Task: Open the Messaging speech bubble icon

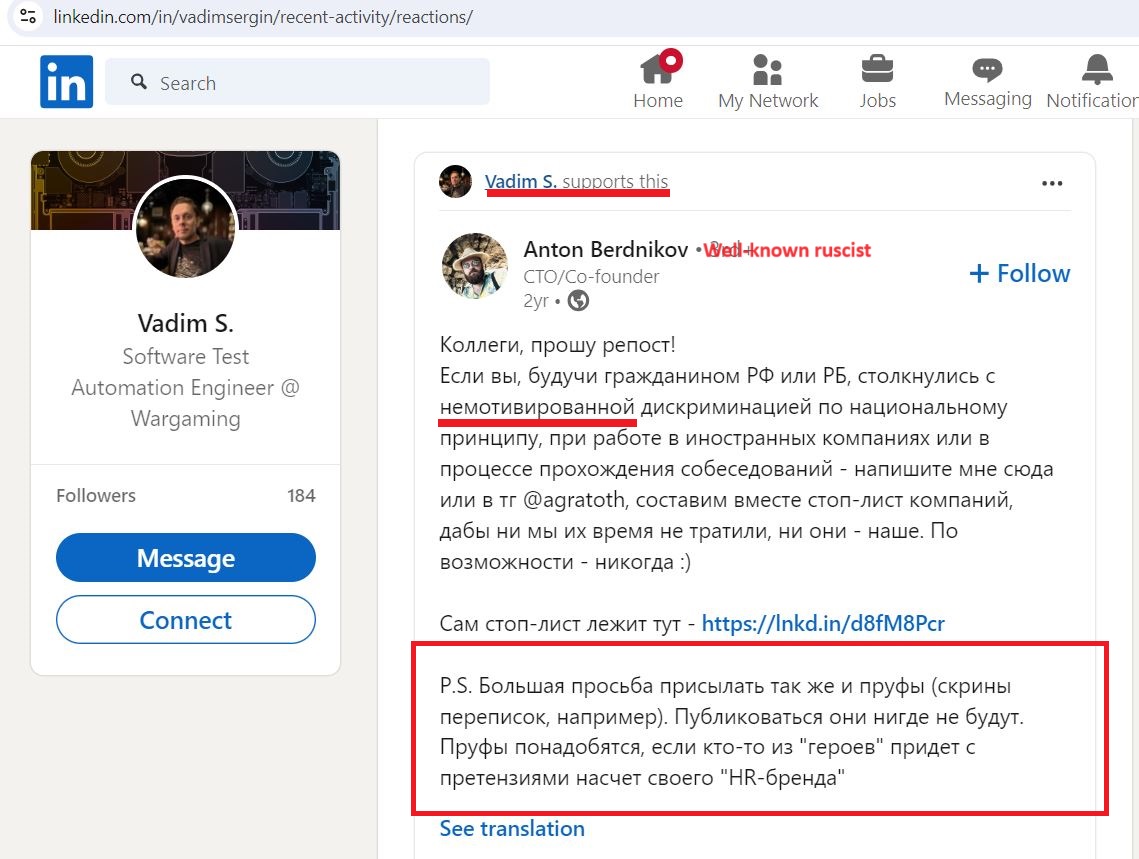Action: (987, 70)
